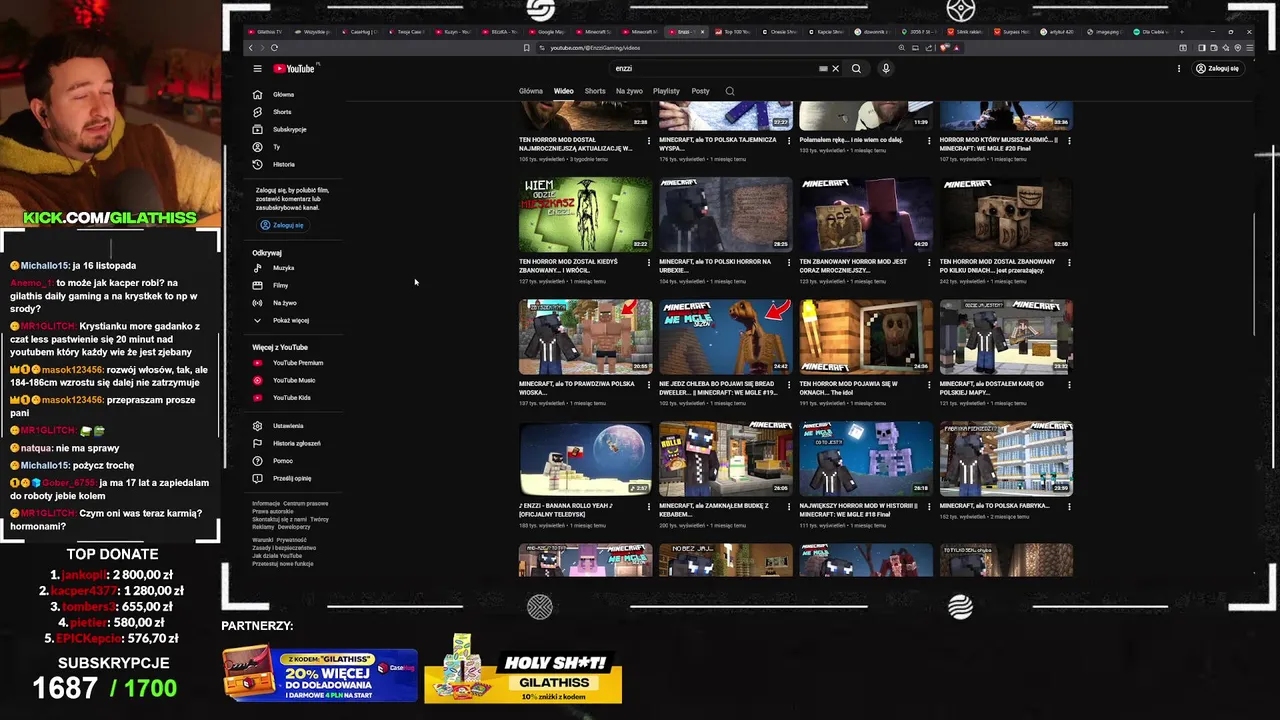This screenshot has height=720, width=1280.
Task: Bookmark page via address bar bookmark icon
Action: click(526, 48)
